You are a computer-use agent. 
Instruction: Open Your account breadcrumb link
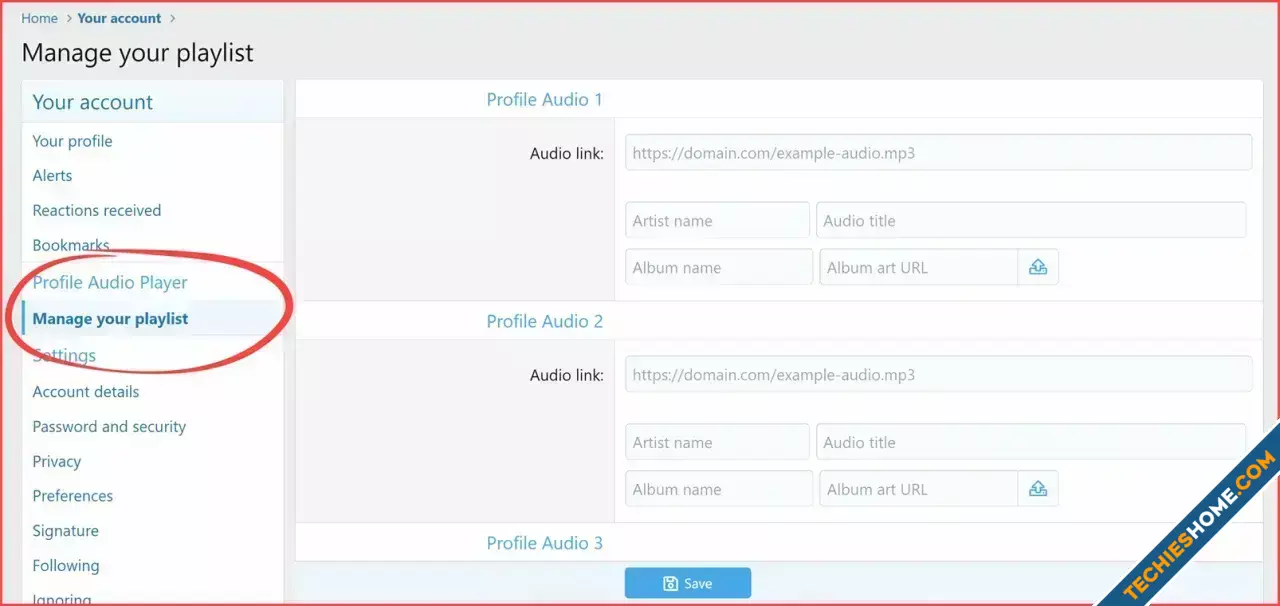coord(119,18)
